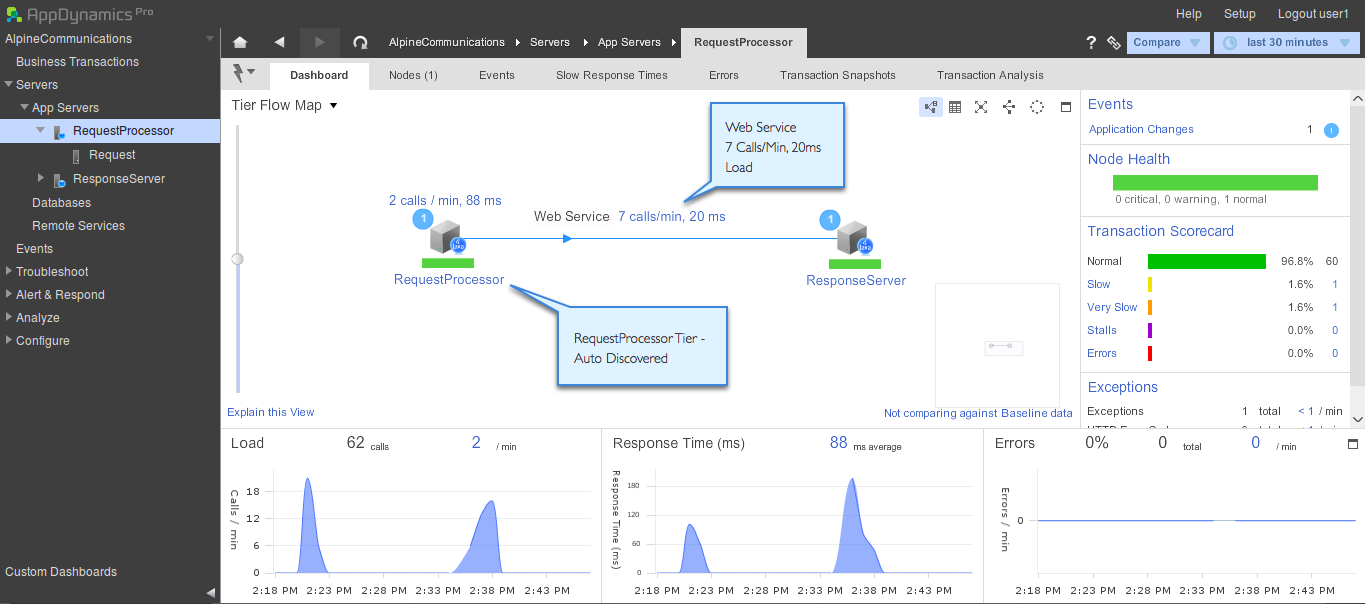Open the Help menu

pos(1189,14)
